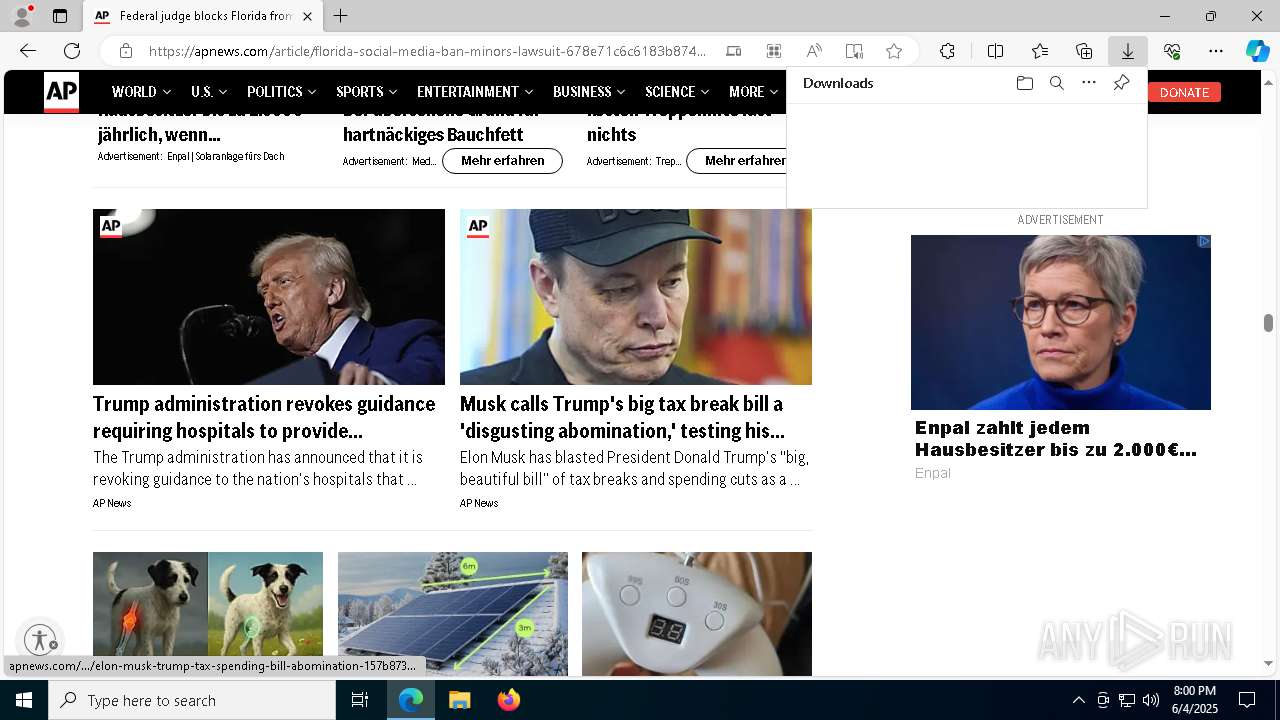Expand the SCIENCE menu
The height and width of the screenshot is (720, 1280).
(x=677, y=92)
